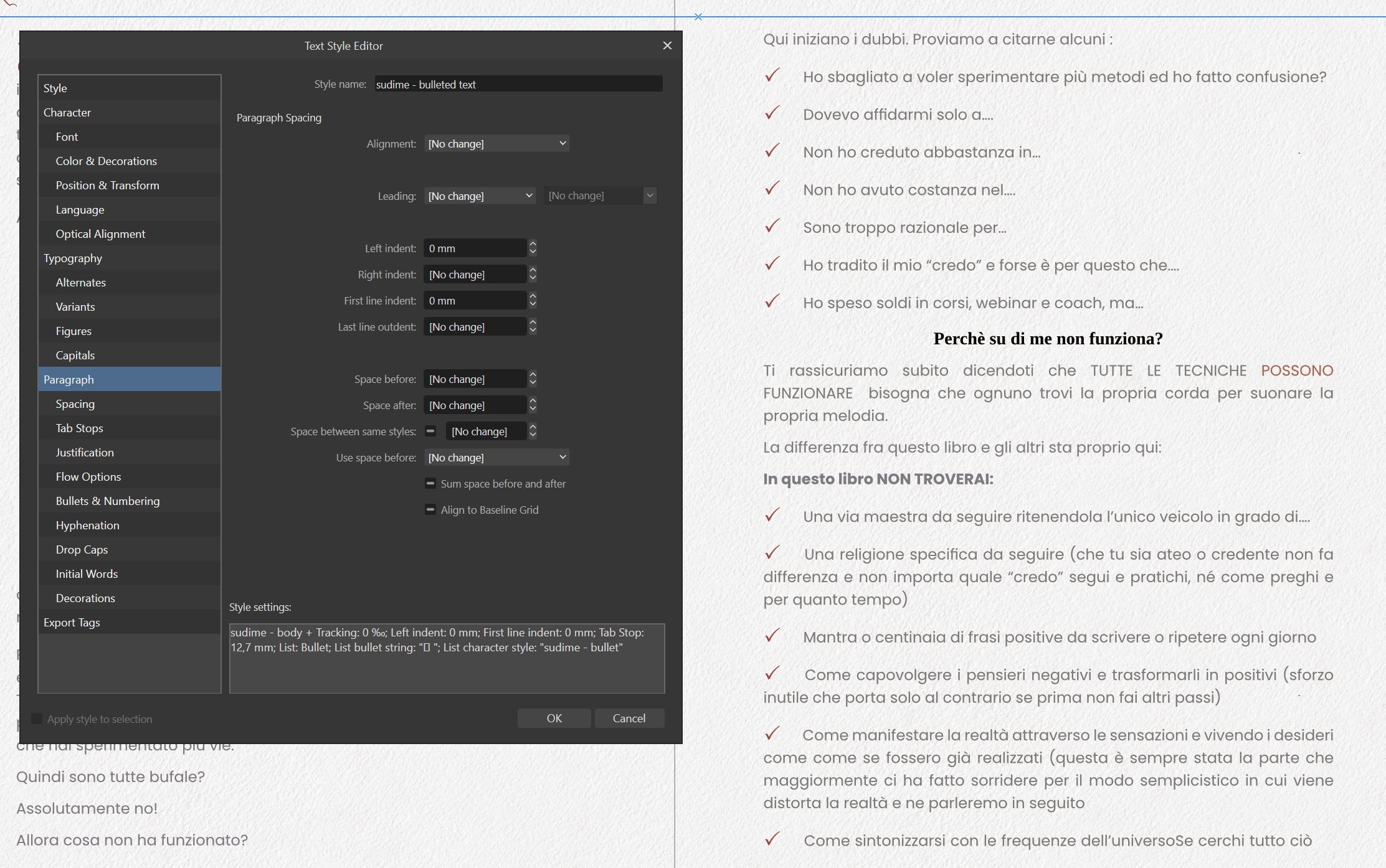1386x868 pixels.
Task: Open the Style category in sidebar
Action: 130,88
